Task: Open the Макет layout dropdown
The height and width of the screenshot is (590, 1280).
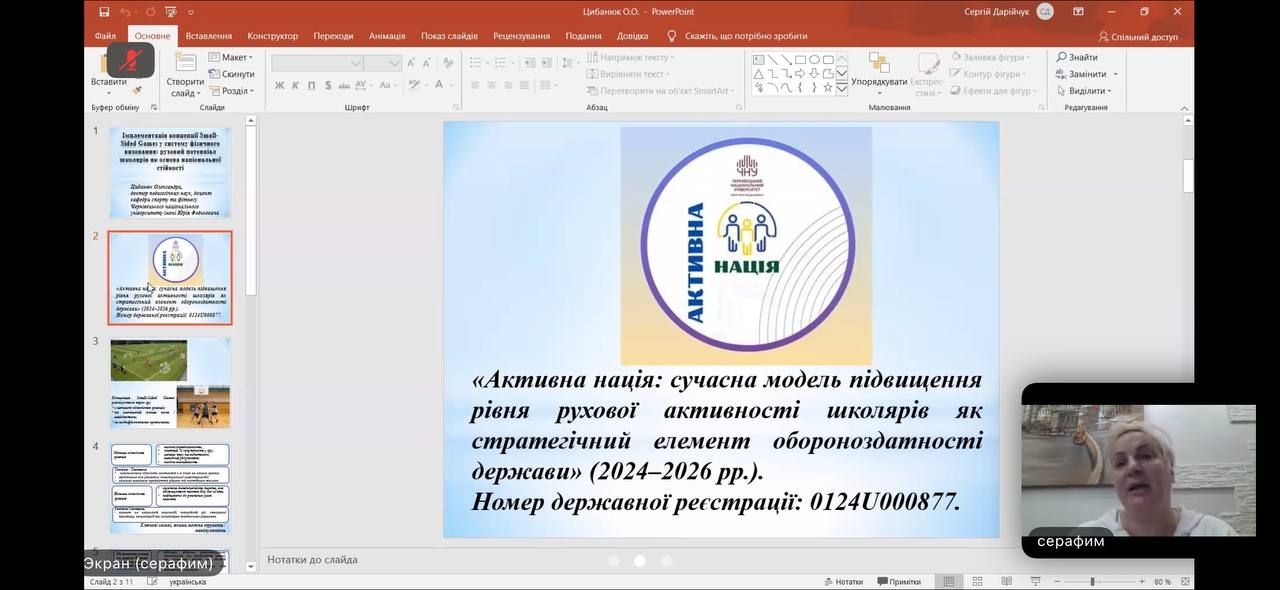Action: (231, 57)
